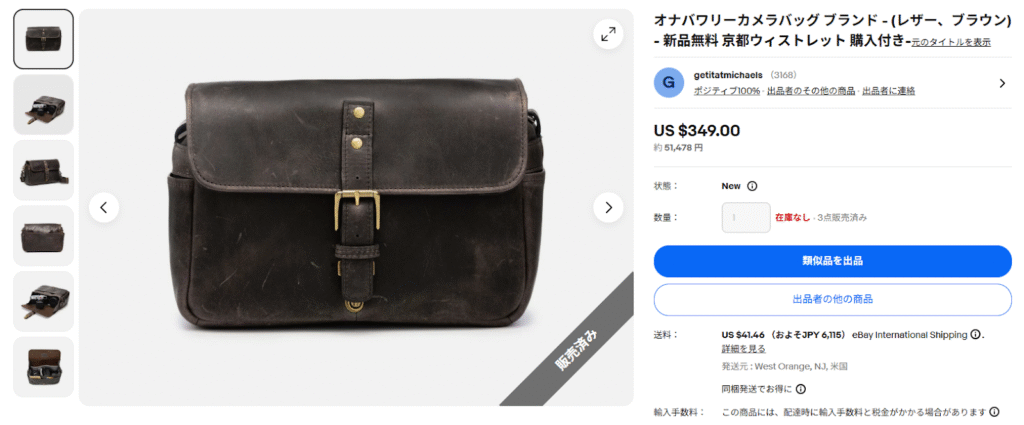1024x425 pixels.
Task: Expand the product image to fullscreen
Action: point(608,35)
